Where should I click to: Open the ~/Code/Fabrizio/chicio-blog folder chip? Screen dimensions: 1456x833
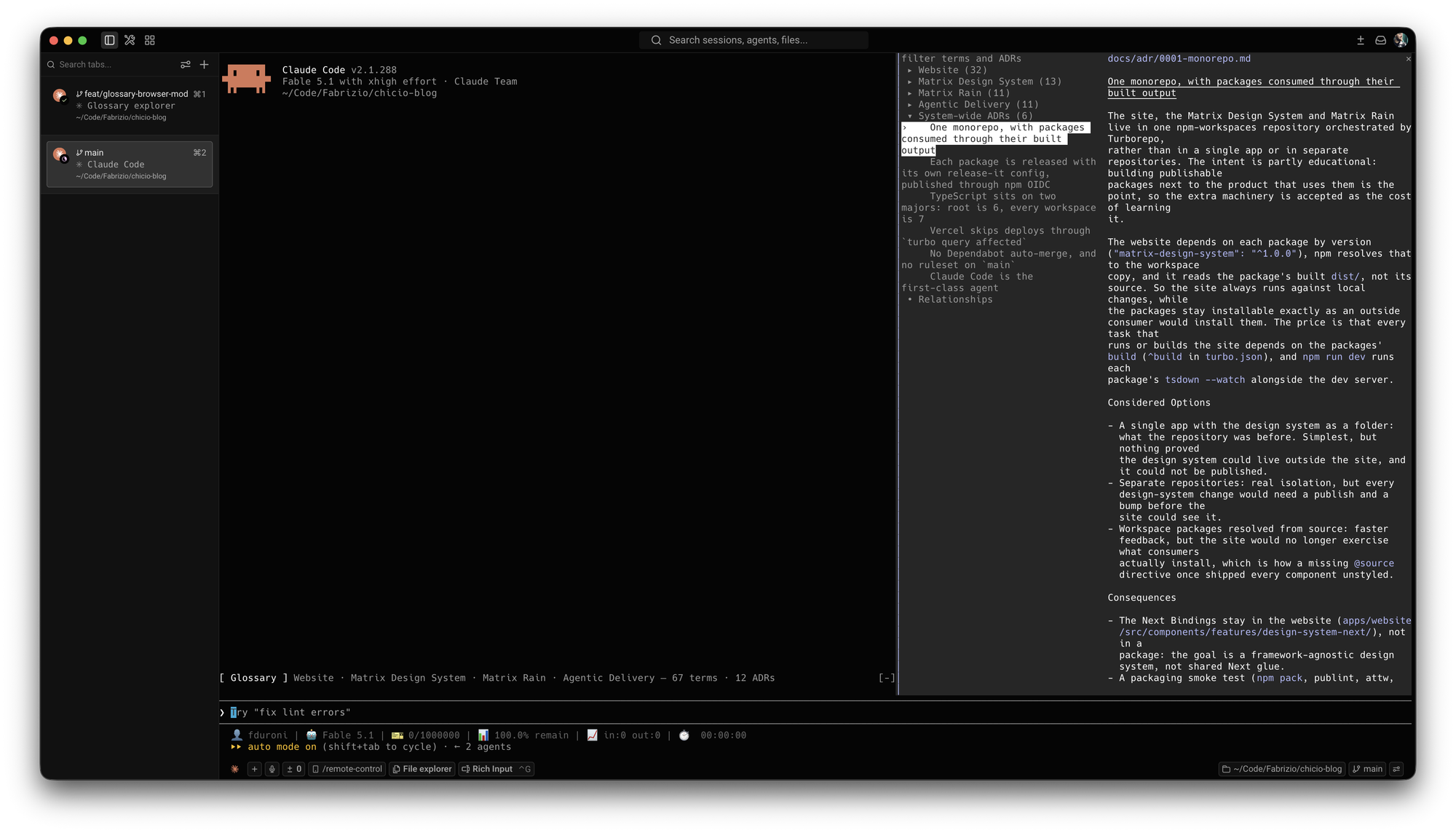(1282, 769)
